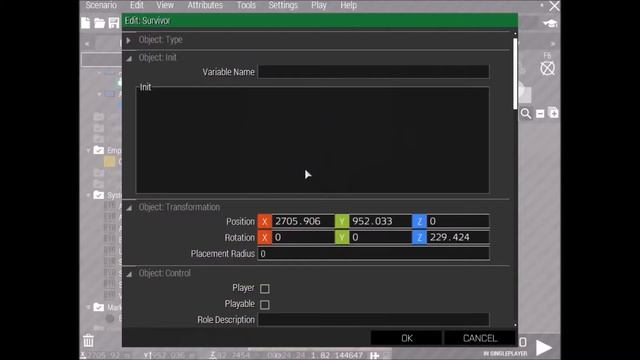Enable the Player checkbox
Image resolution: width=640 pixels, height=360 pixels.
(264, 289)
